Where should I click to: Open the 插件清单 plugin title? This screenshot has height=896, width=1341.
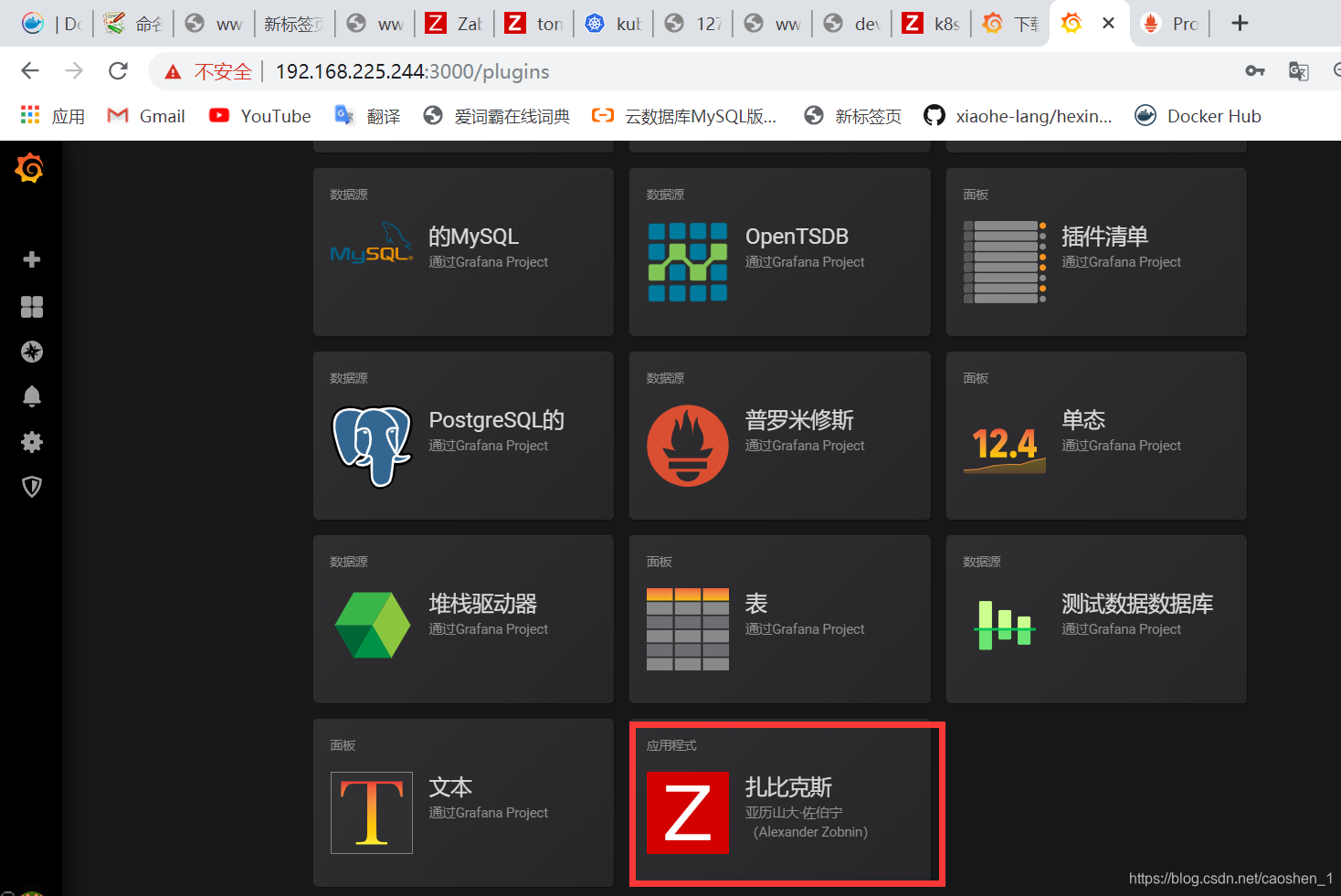click(x=1104, y=237)
